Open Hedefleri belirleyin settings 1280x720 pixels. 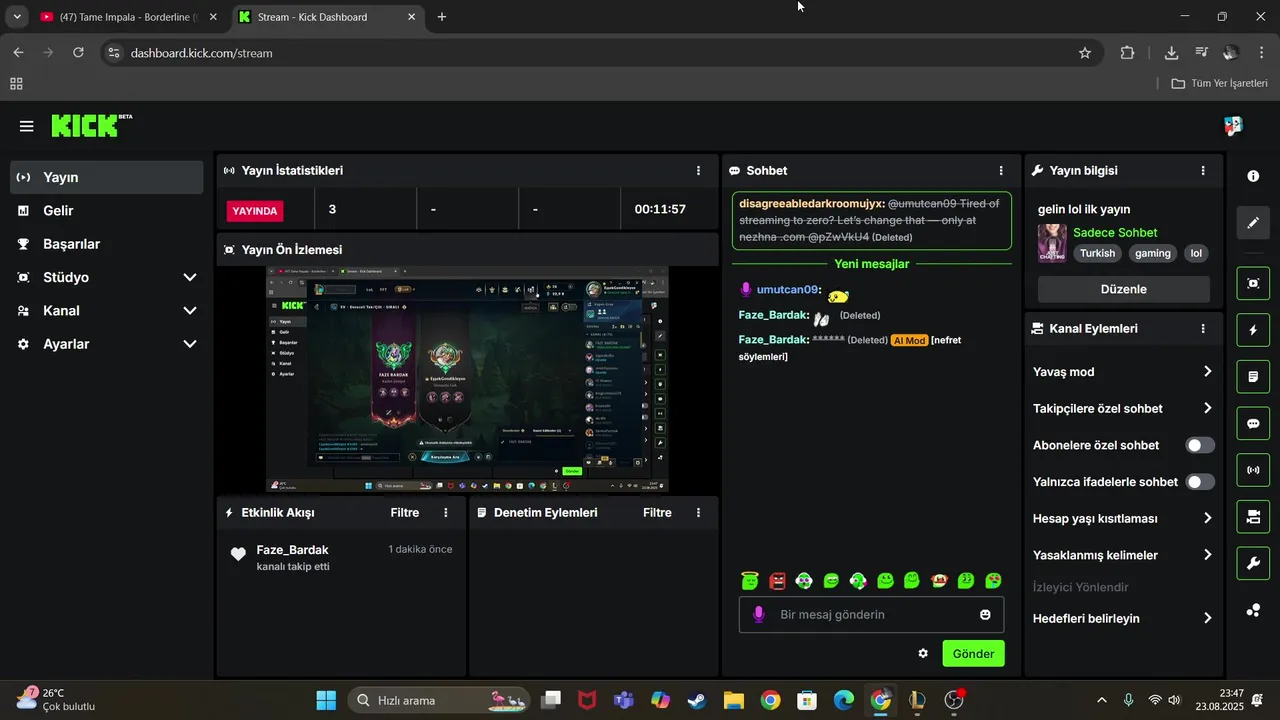[1123, 618]
